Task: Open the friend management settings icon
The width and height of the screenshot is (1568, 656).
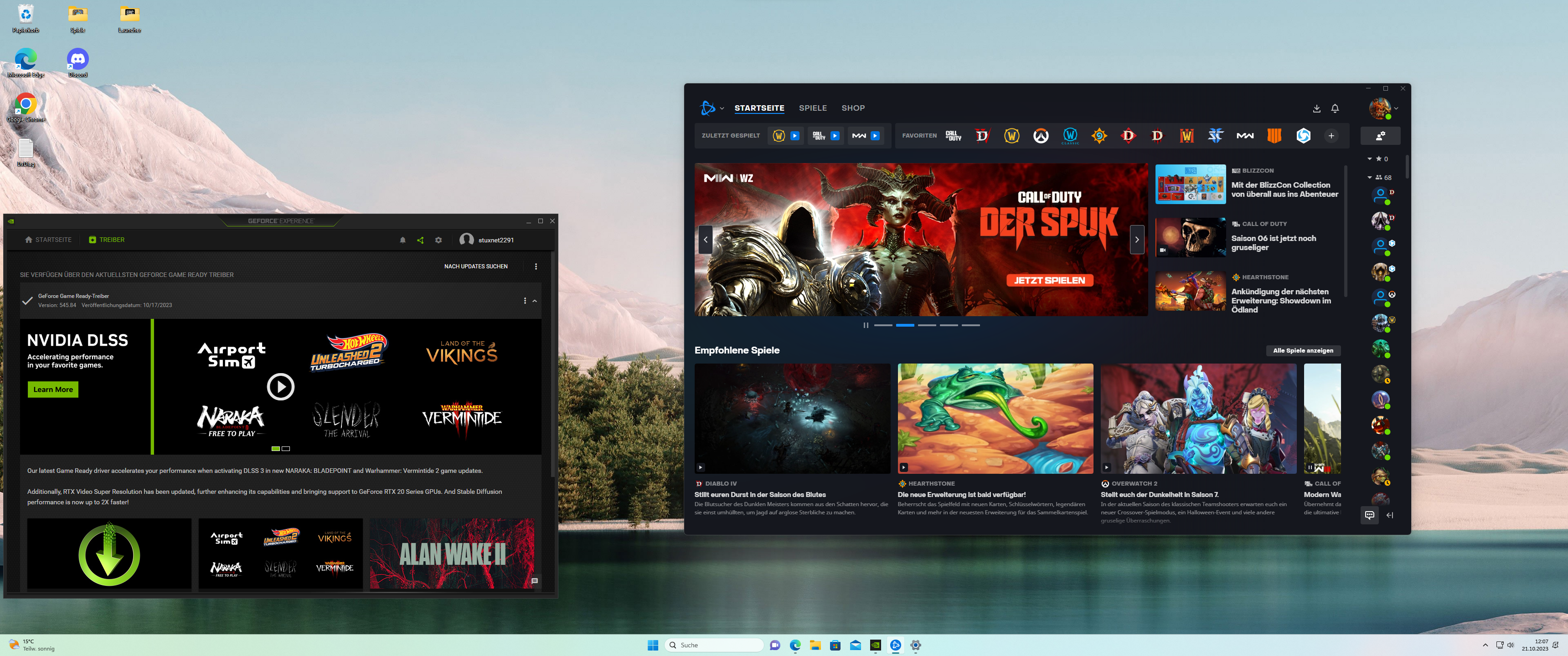Action: (x=1380, y=136)
